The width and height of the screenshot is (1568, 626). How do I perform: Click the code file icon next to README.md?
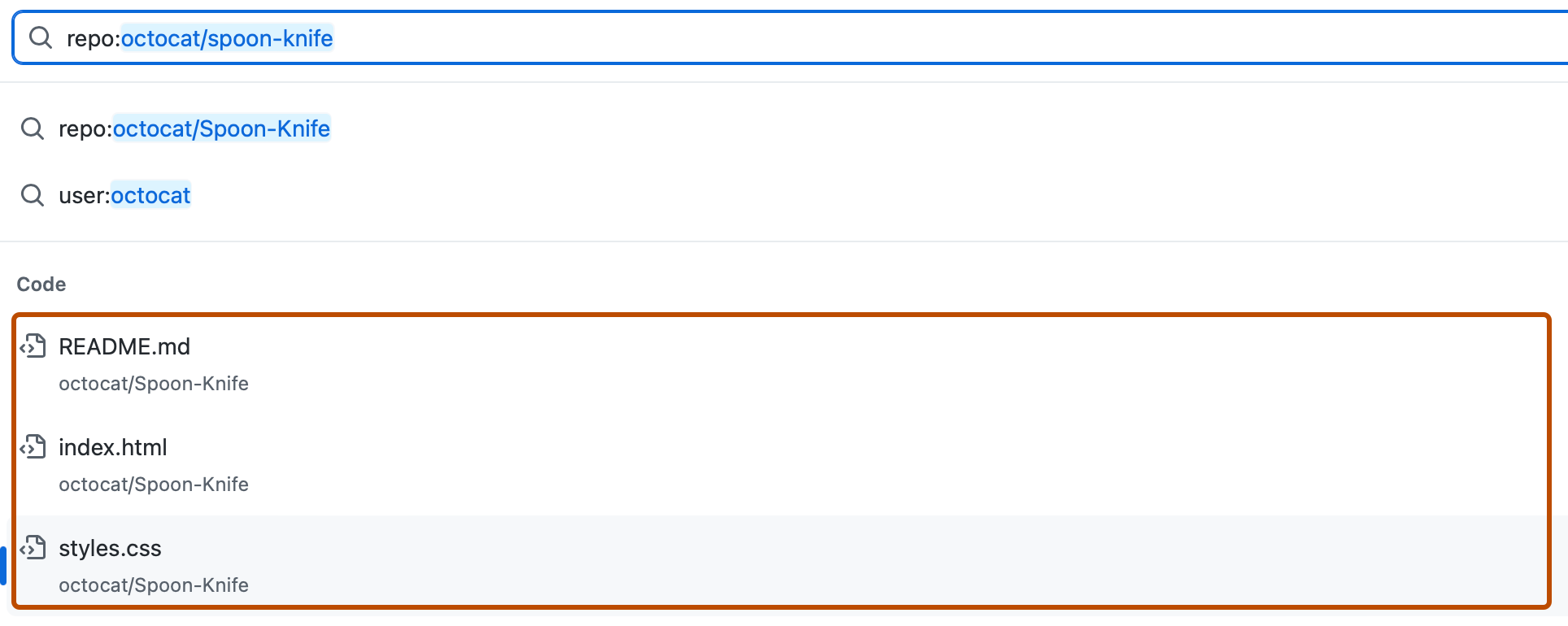(x=33, y=346)
